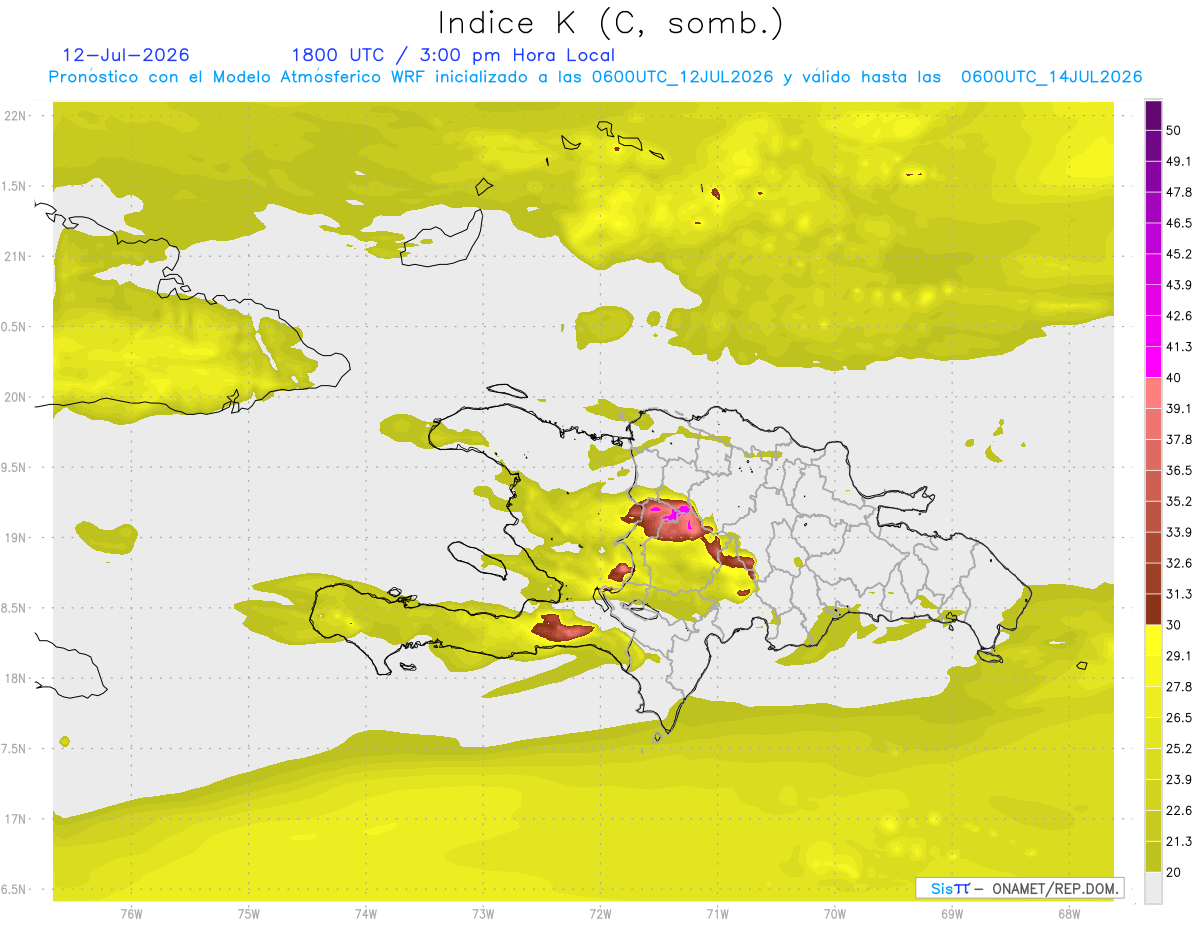Click the colorbar value '46.5'

[1178, 223]
